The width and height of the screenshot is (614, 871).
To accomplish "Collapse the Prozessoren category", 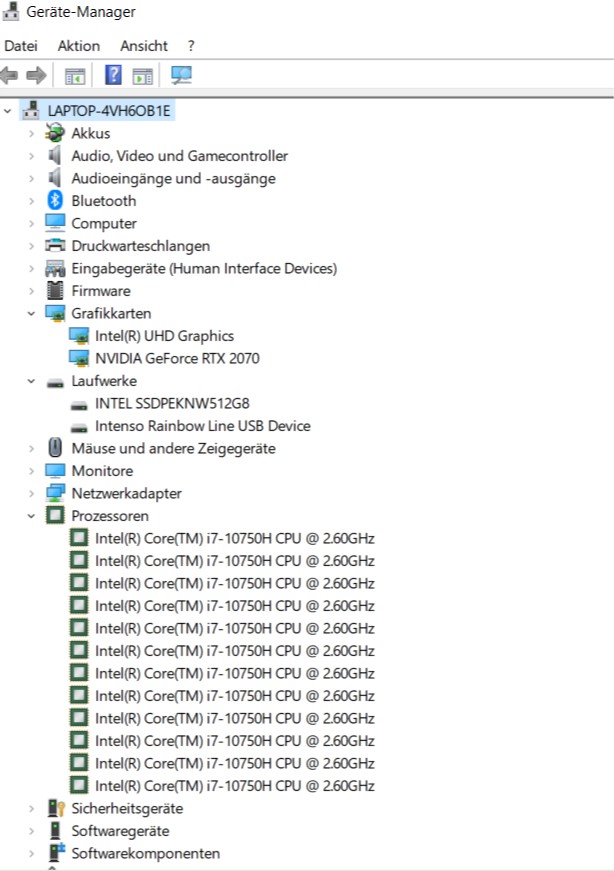I will point(31,516).
